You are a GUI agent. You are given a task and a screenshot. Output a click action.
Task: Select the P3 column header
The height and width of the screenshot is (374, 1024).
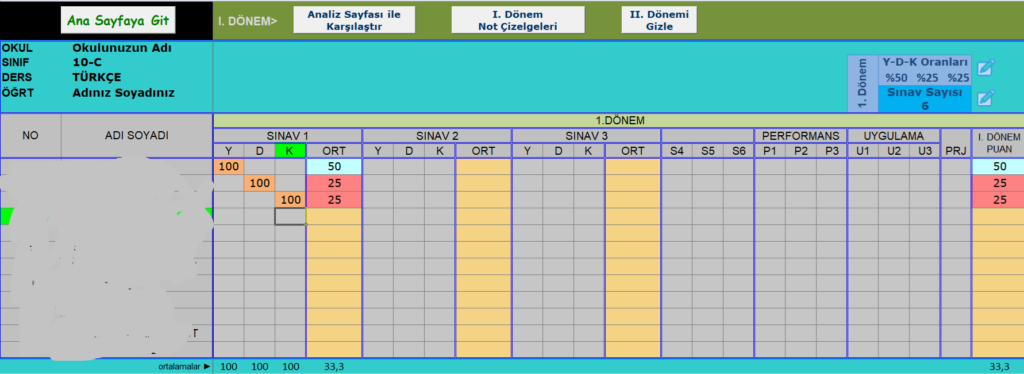pos(831,151)
